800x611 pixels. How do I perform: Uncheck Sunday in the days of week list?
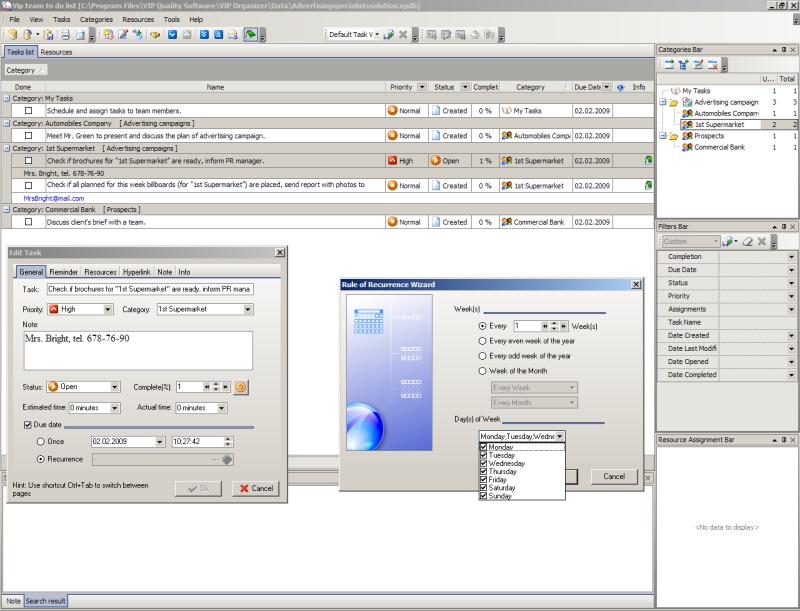click(x=484, y=496)
